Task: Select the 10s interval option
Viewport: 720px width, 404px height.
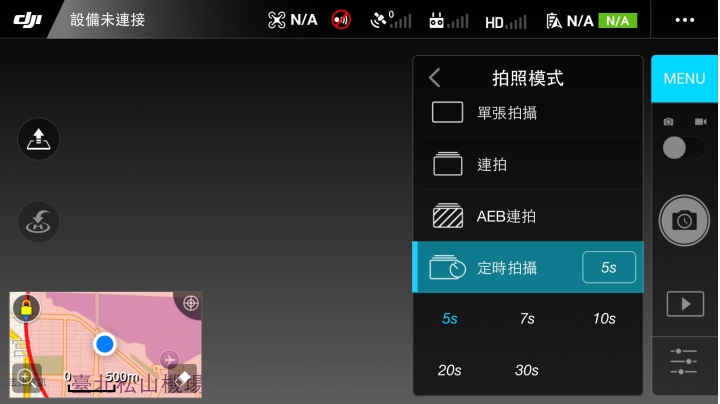Action: pos(604,319)
